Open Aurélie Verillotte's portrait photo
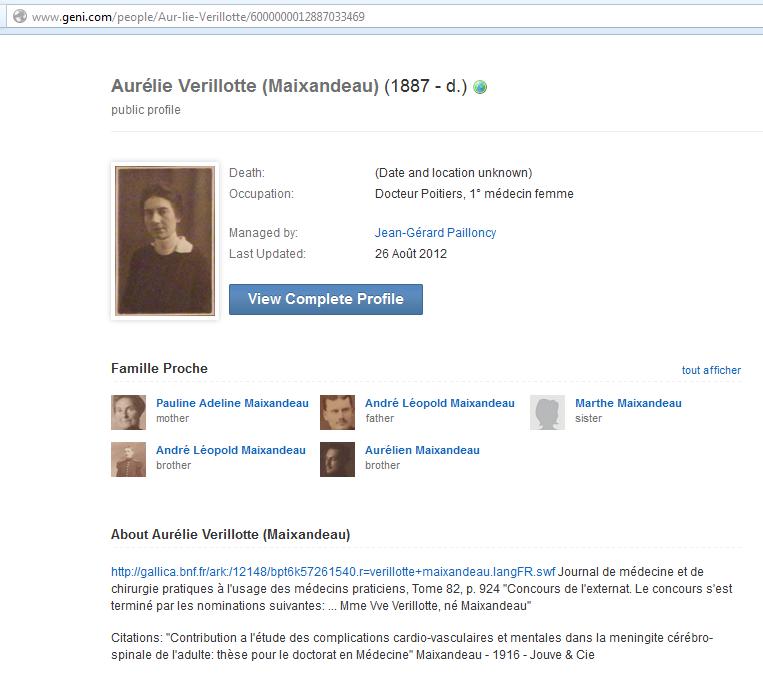The width and height of the screenshot is (763, 674). click(165, 241)
